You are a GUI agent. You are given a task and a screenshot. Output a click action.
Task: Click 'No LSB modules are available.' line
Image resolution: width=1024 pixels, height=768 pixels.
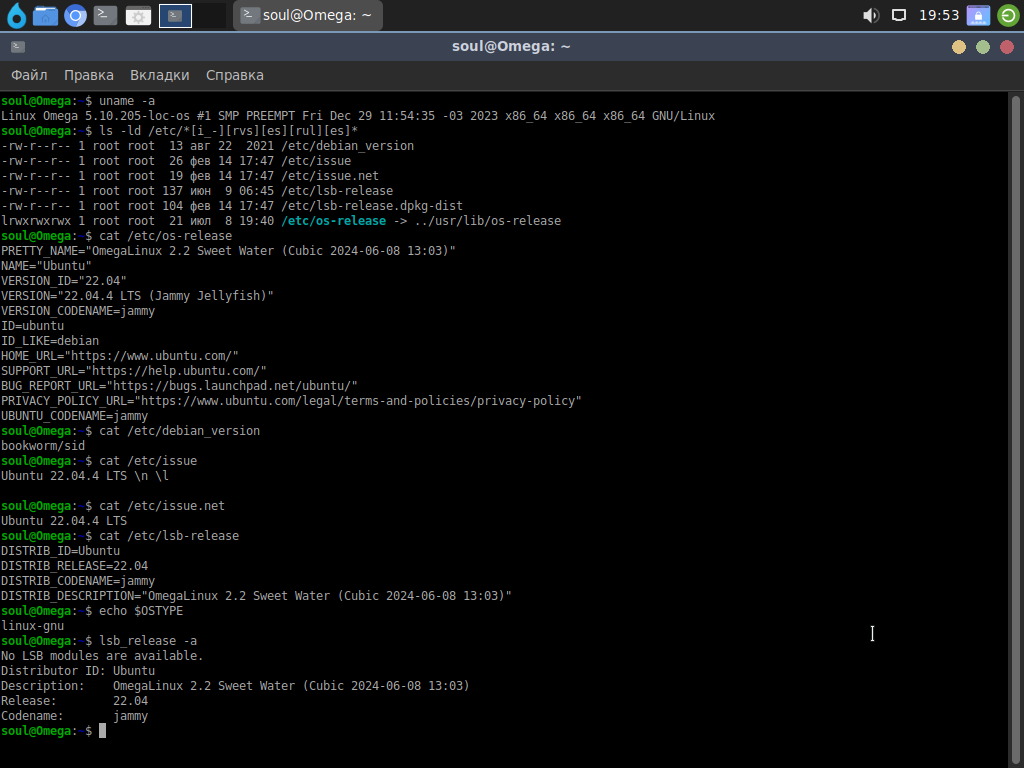click(x=103, y=657)
